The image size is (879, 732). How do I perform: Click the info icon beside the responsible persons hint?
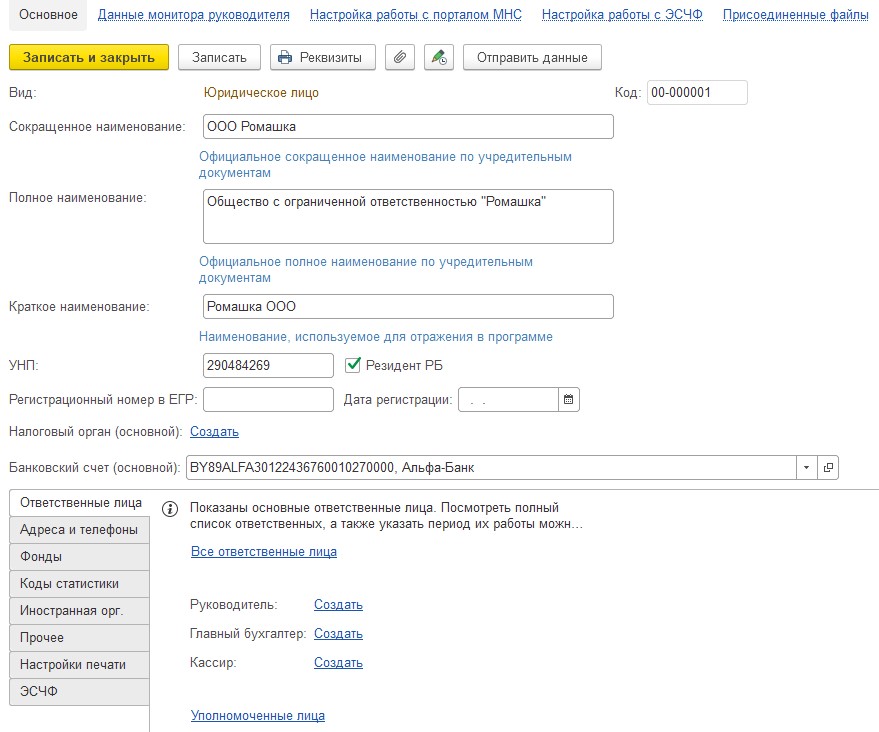(x=170, y=509)
